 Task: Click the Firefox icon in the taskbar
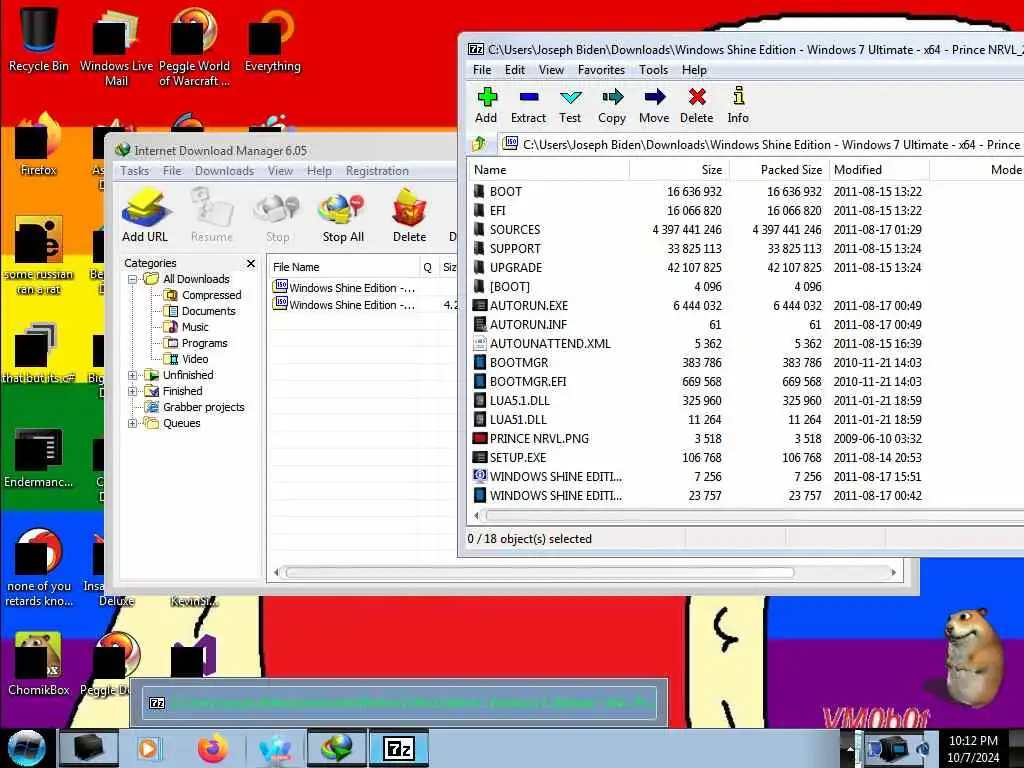tap(212, 748)
